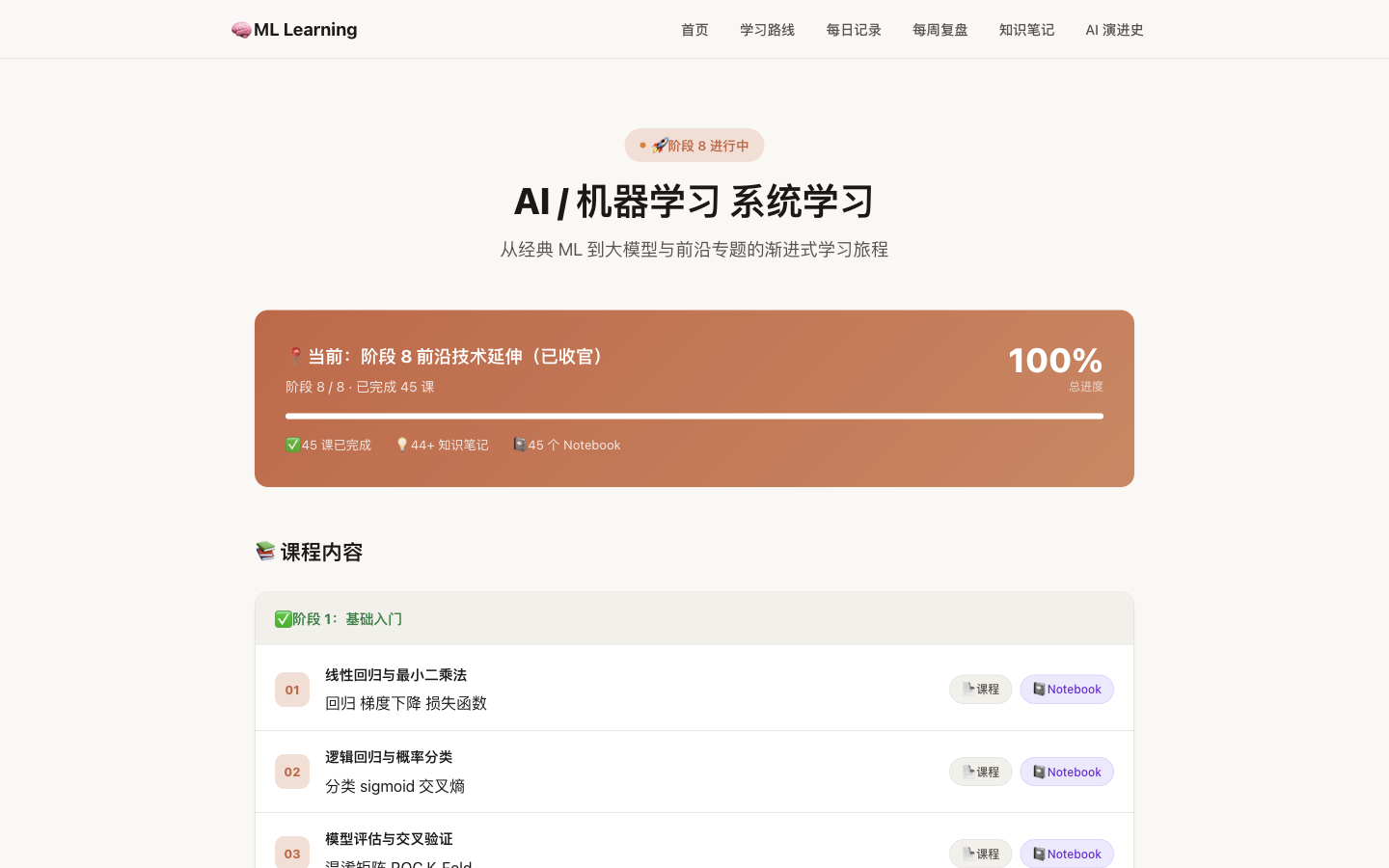The width and height of the screenshot is (1389, 868).
Task: Click lesson number 02 badge
Action: pyautogui.click(x=292, y=772)
